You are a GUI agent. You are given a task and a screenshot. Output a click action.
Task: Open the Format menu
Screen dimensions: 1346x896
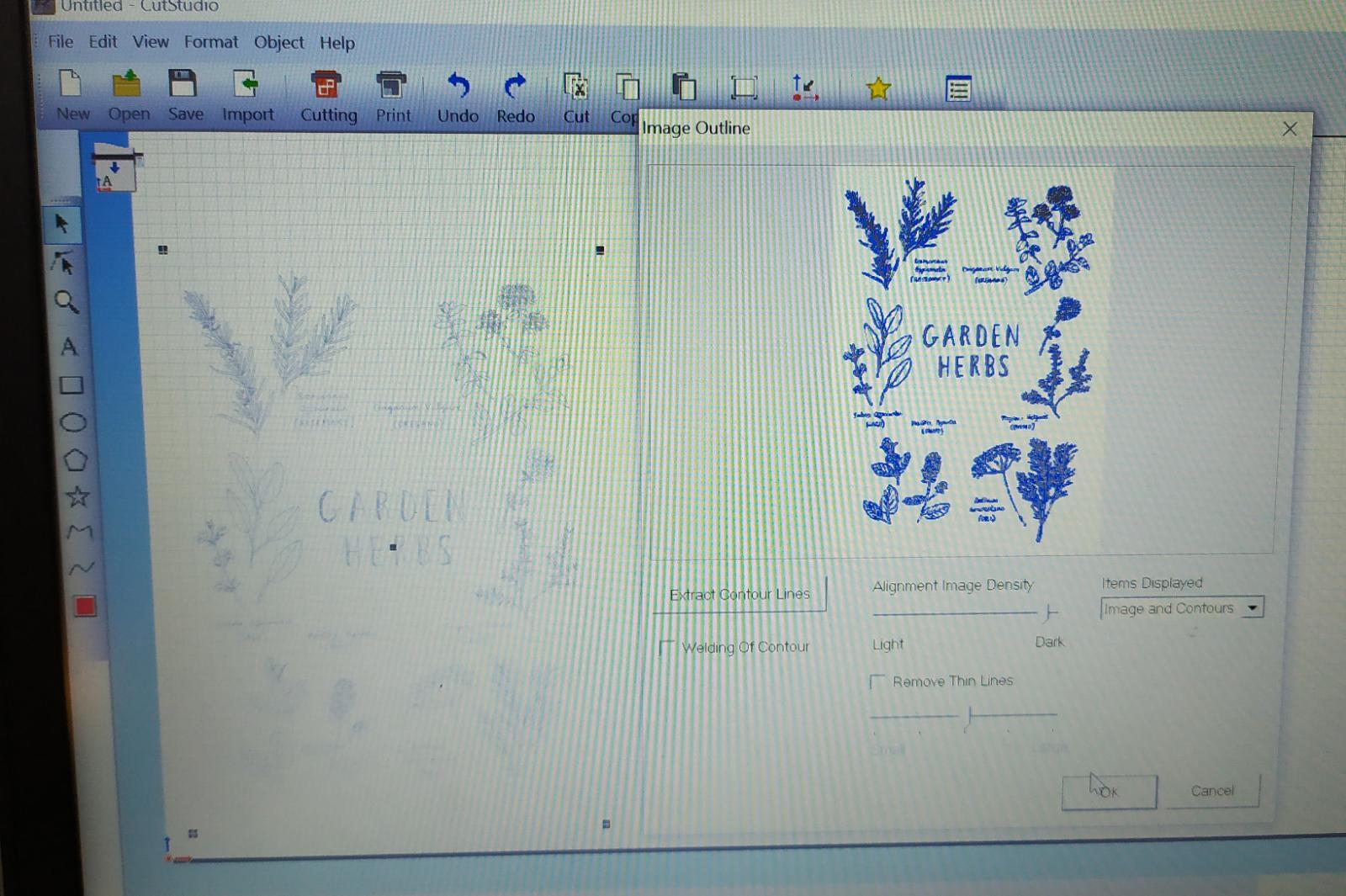211,42
